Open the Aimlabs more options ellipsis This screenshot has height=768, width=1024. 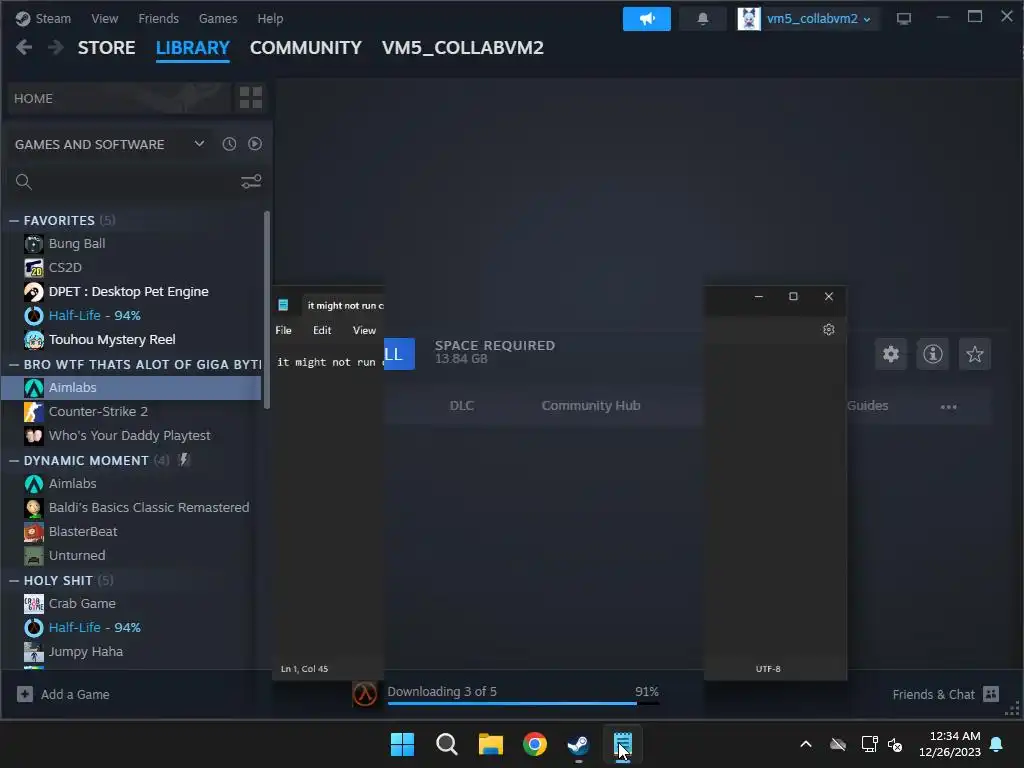coord(948,406)
